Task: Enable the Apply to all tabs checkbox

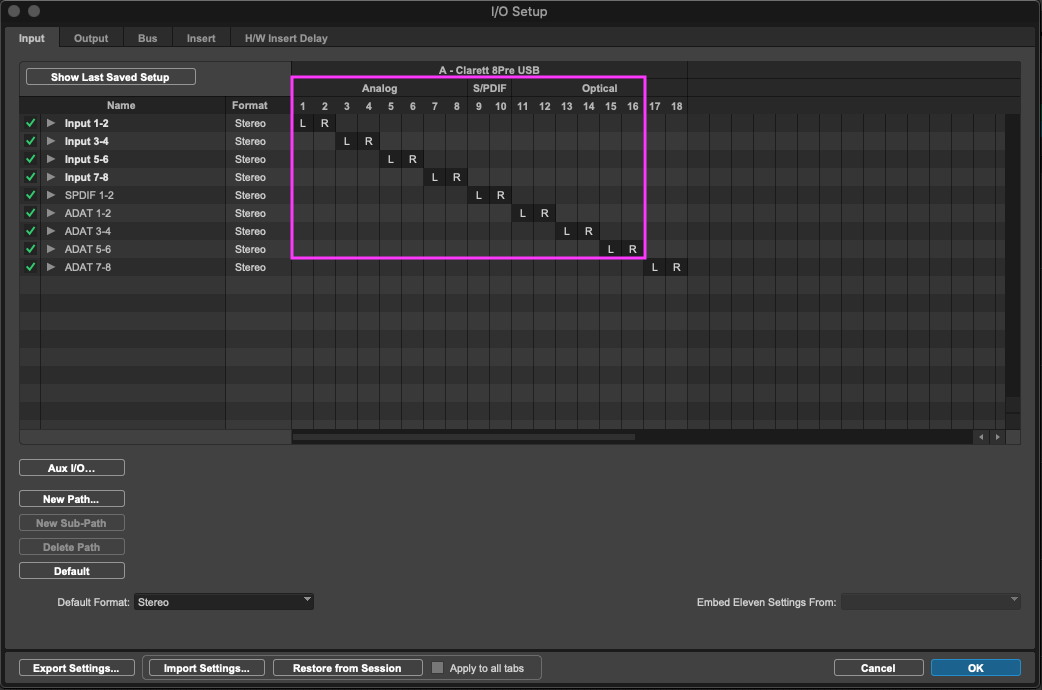Action: (x=437, y=667)
